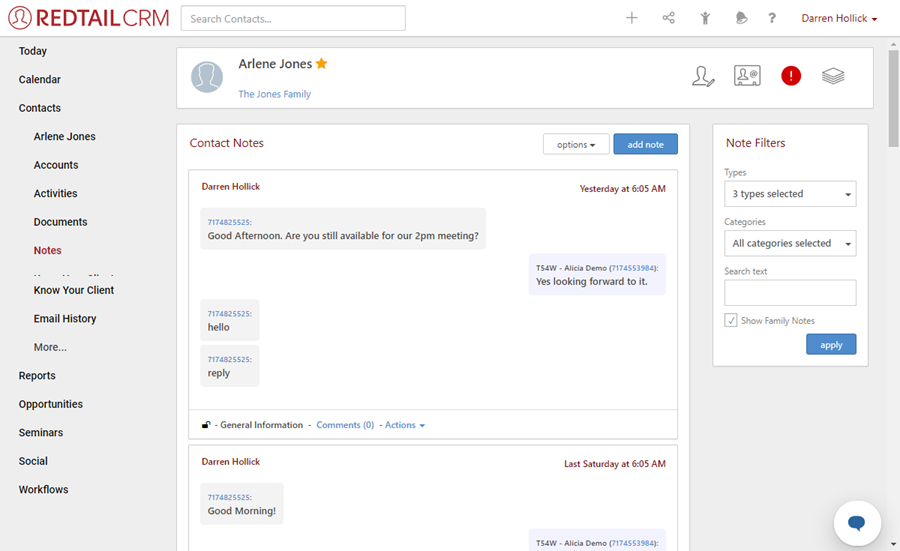900x551 pixels.
Task: Open the notifications bell icon
Action: pyautogui.click(x=741, y=18)
